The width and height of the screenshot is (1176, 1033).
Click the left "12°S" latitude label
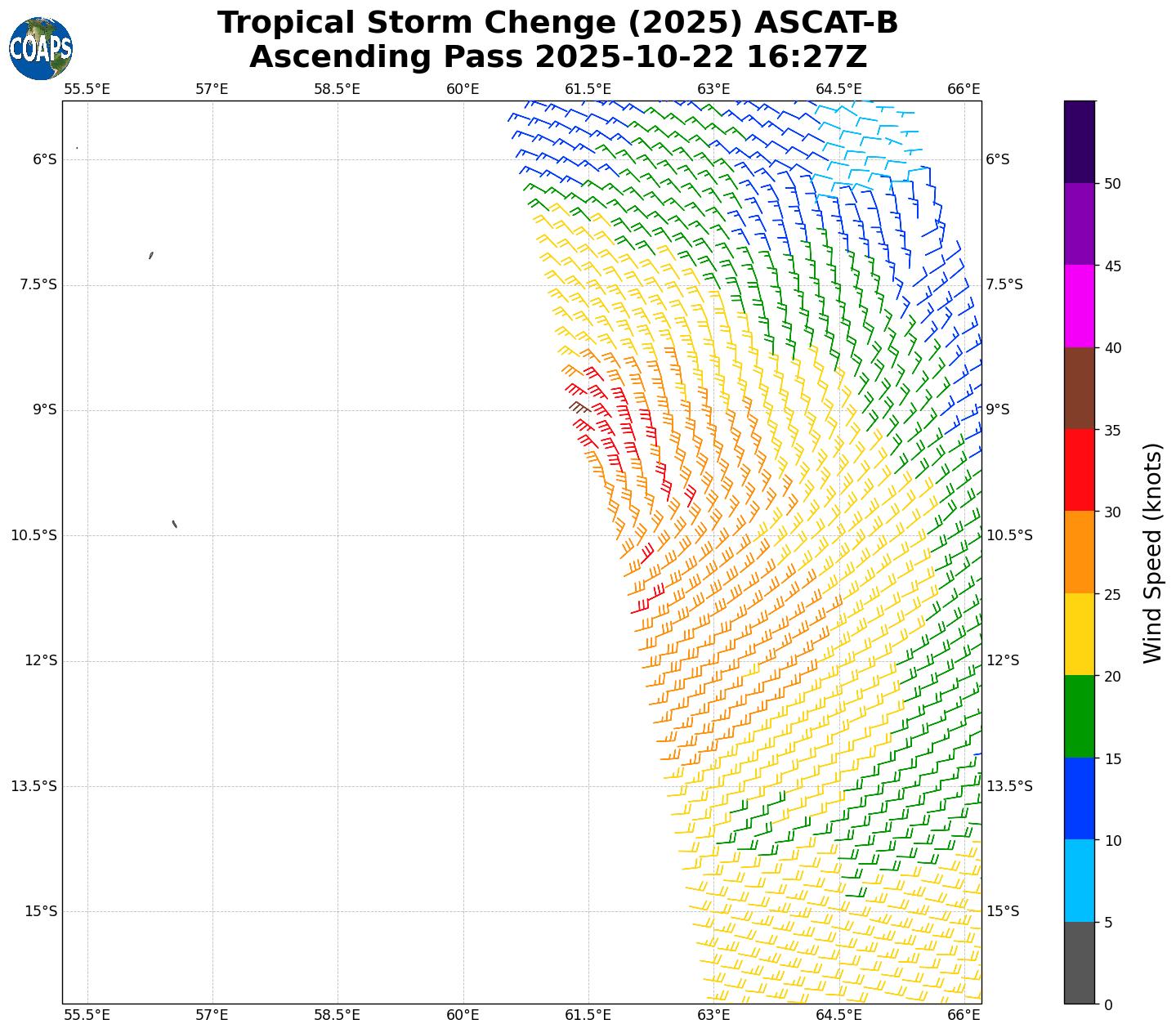click(41, 660)
